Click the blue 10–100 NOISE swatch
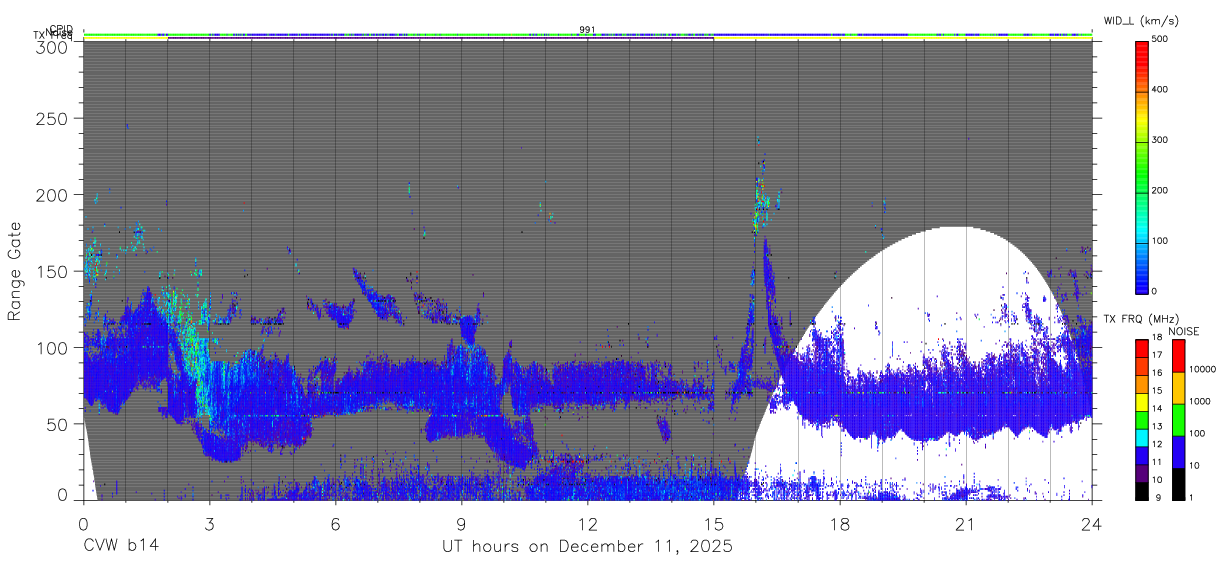 [x=1177, y=451]
